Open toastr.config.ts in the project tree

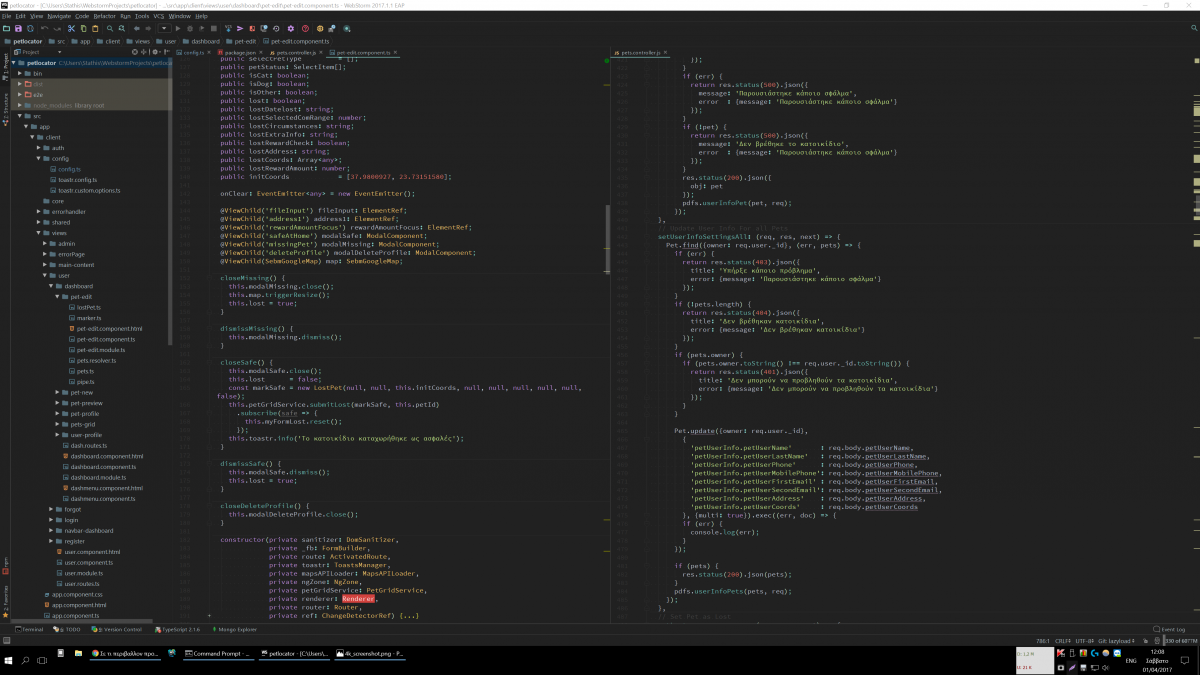78,180
